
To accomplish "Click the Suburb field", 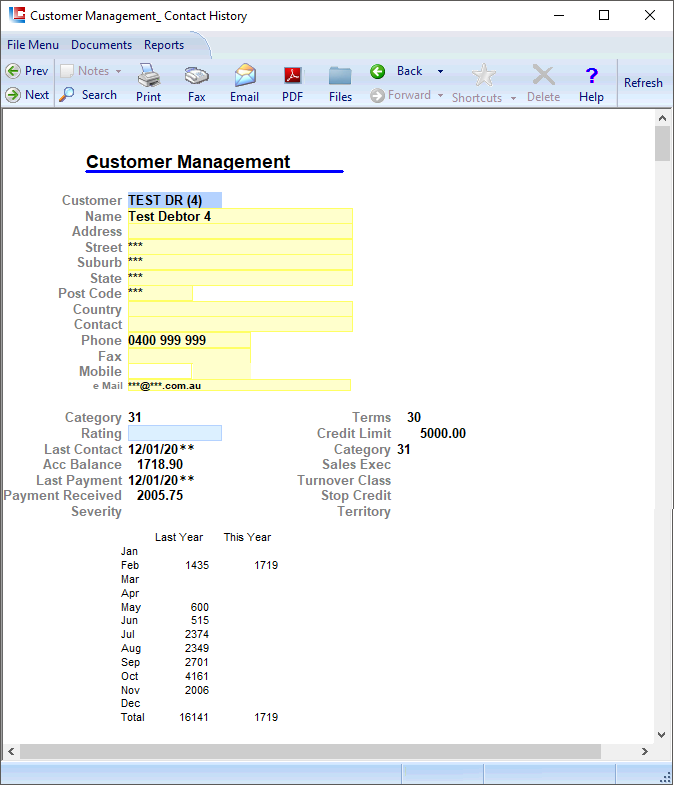I will click(240, 262).
